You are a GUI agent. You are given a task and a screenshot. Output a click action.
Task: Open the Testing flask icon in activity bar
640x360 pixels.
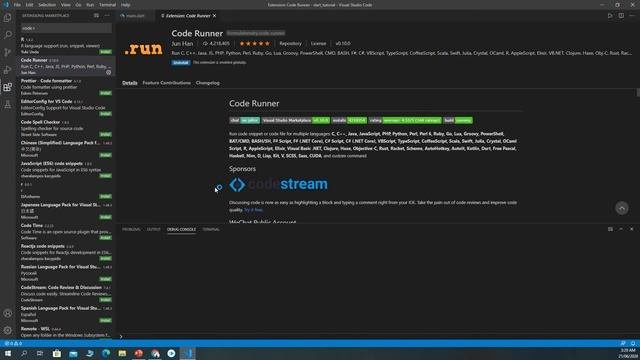[x=7, y=104]
